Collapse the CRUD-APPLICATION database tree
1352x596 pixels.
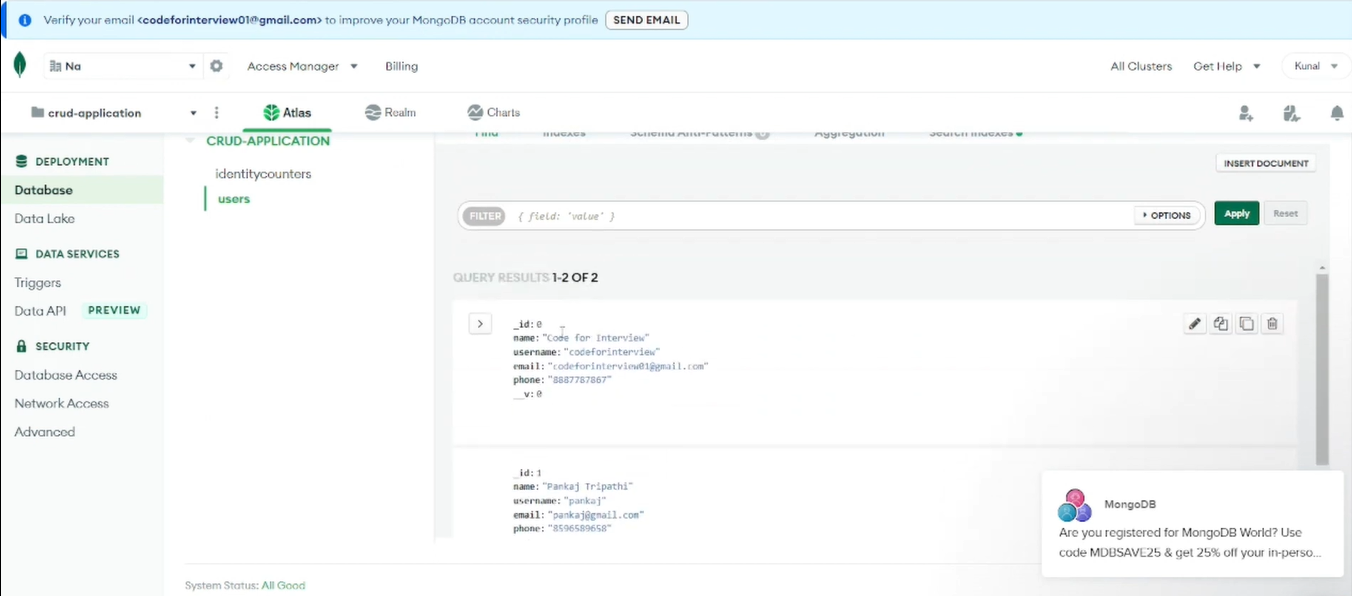tap(189, 141)
